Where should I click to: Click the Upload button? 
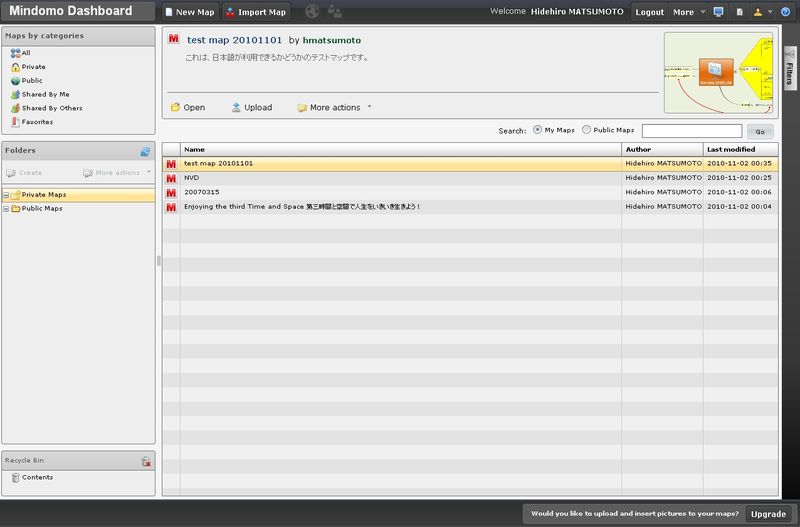coord(252,108)
